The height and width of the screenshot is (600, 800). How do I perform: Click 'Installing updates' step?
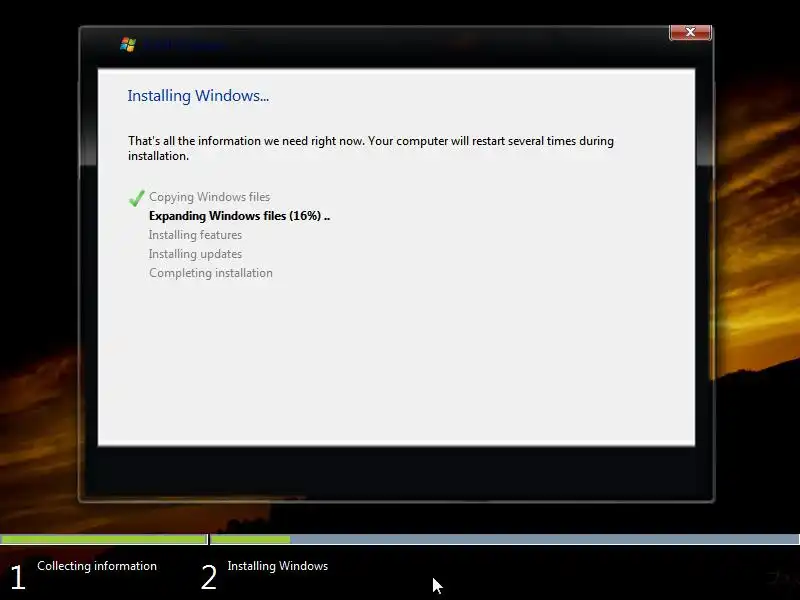click(x=195, y=254)
